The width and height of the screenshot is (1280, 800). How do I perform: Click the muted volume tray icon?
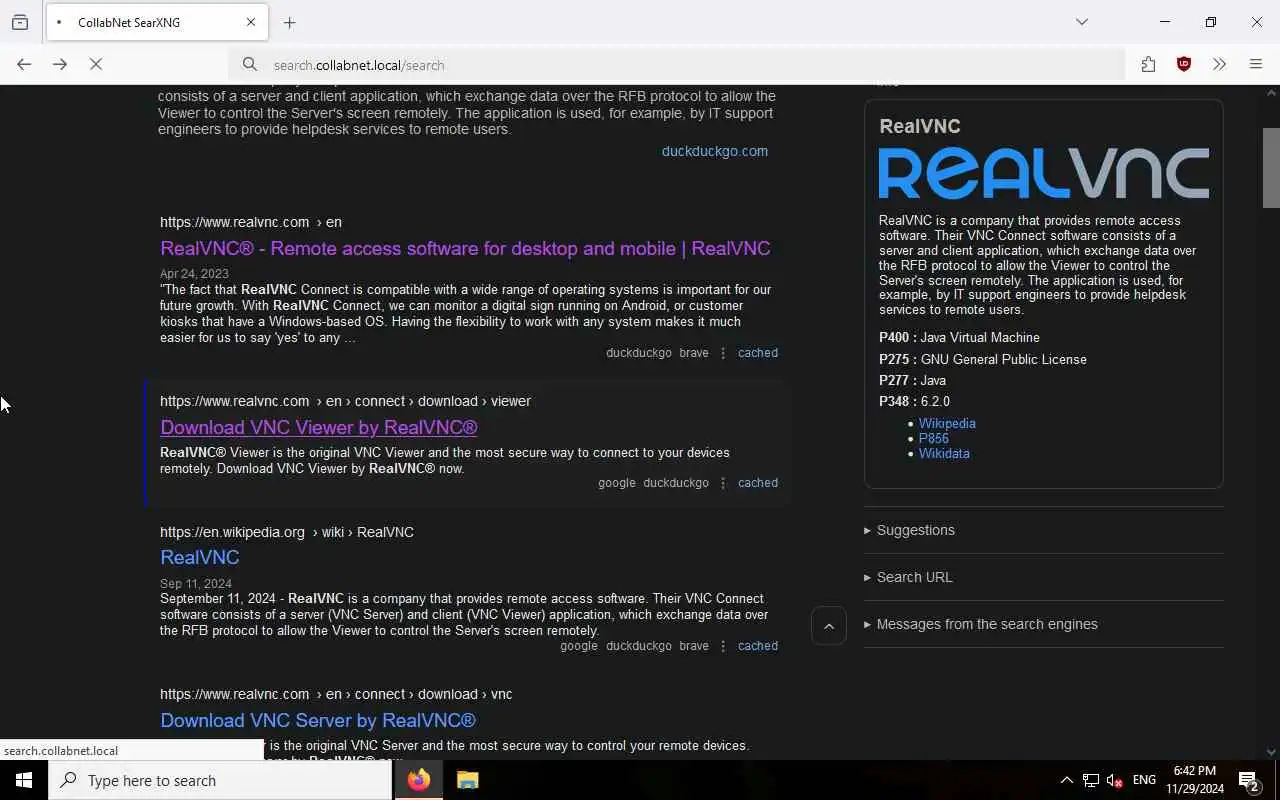tap(1115, 780)
